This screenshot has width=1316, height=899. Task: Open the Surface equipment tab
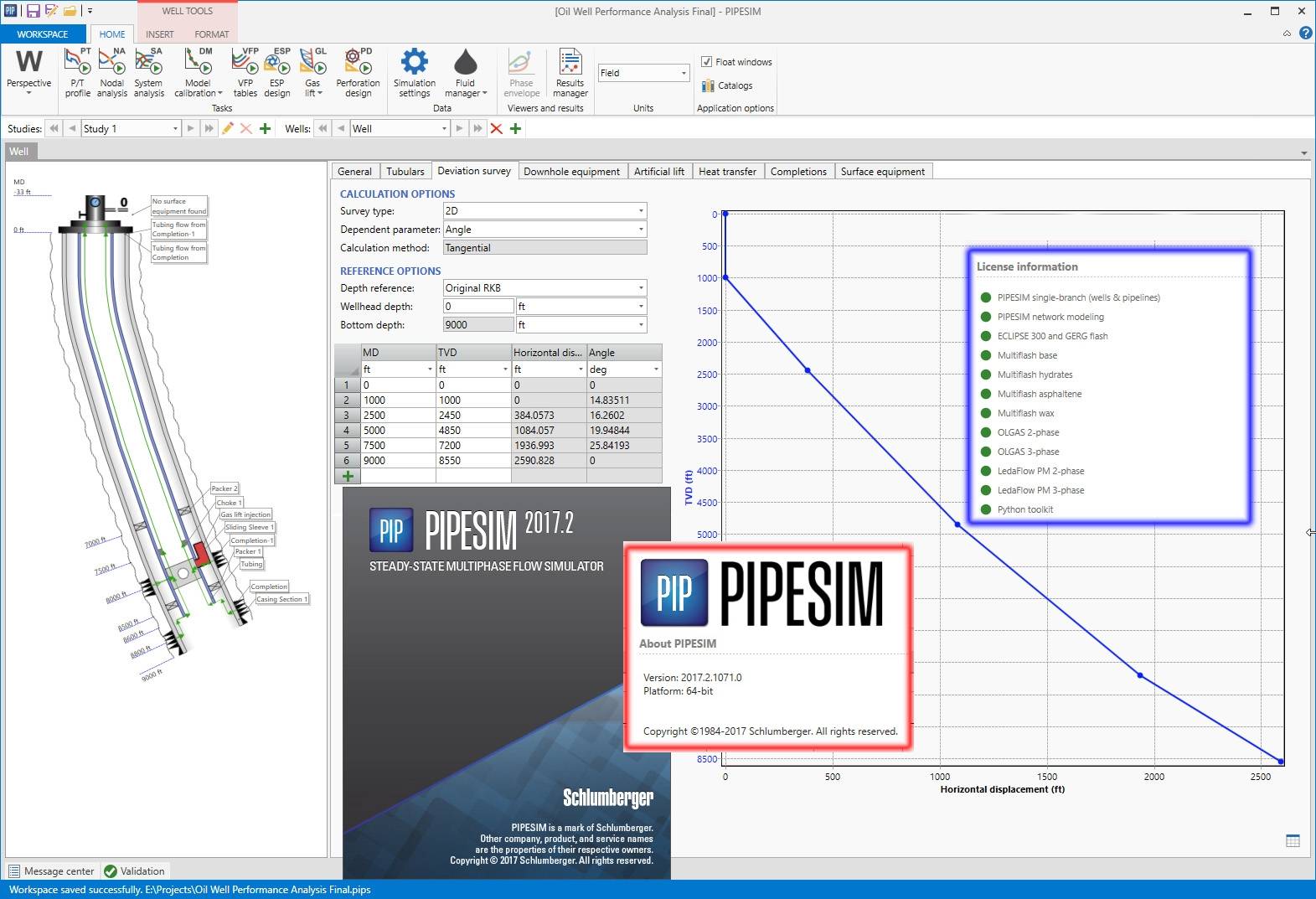pos(883,171)
